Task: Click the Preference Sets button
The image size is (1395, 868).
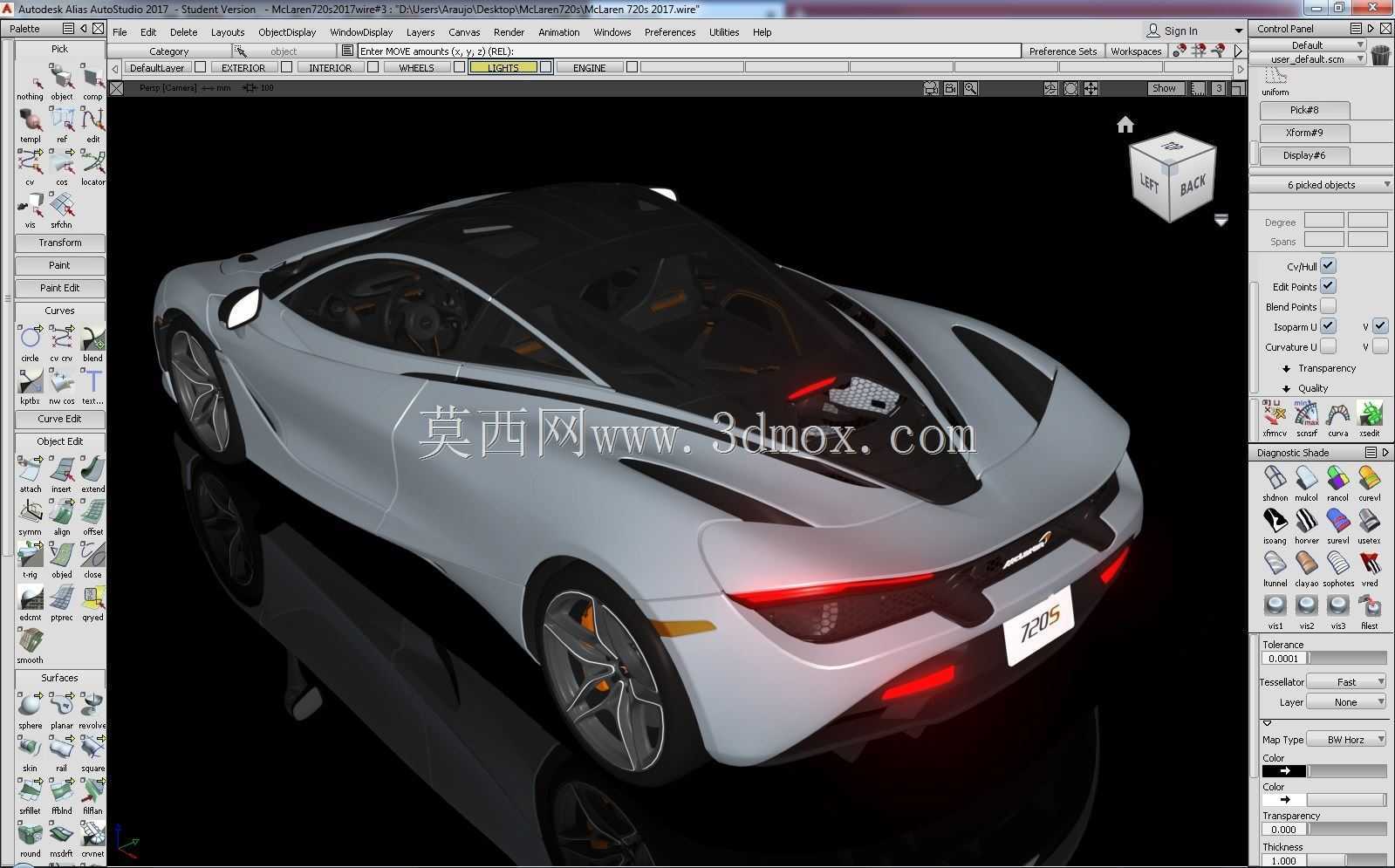Action: 1063,51
